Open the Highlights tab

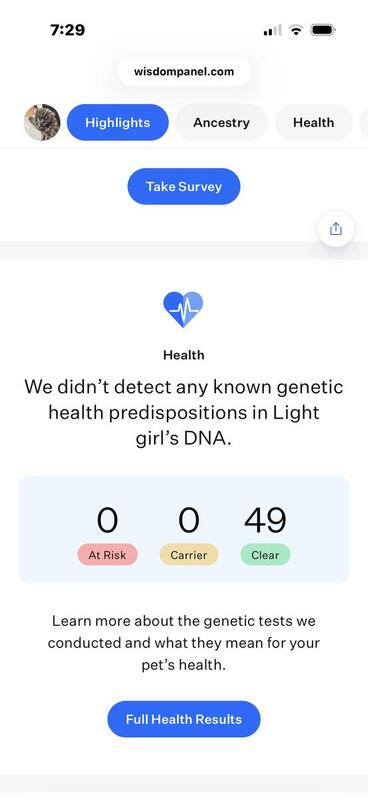tap(117, 122)
